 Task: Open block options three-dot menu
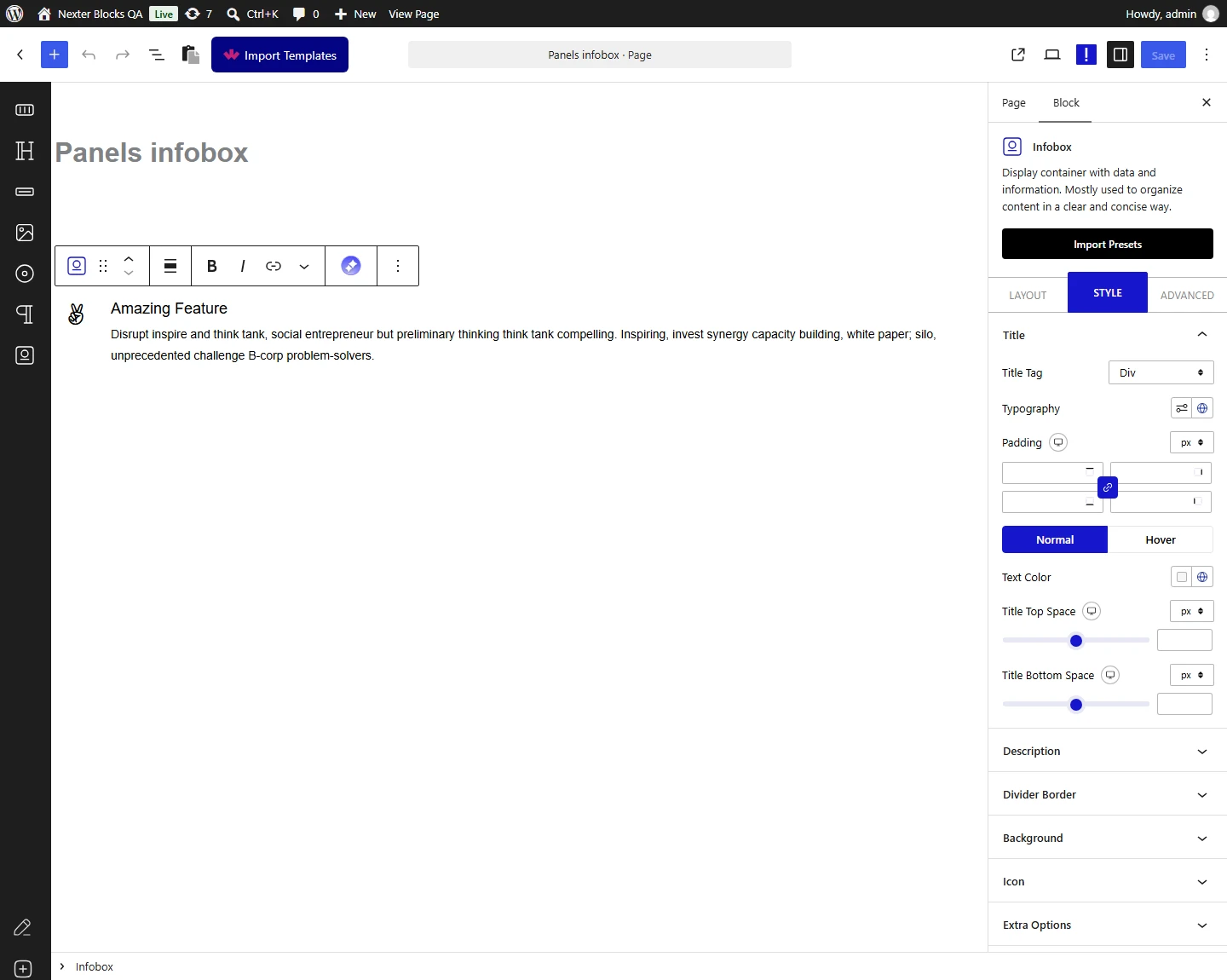tap(398, 266)
